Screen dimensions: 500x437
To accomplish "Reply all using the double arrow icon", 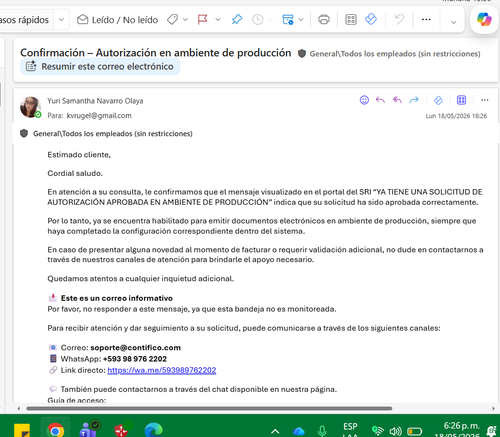I will [397, 100].
